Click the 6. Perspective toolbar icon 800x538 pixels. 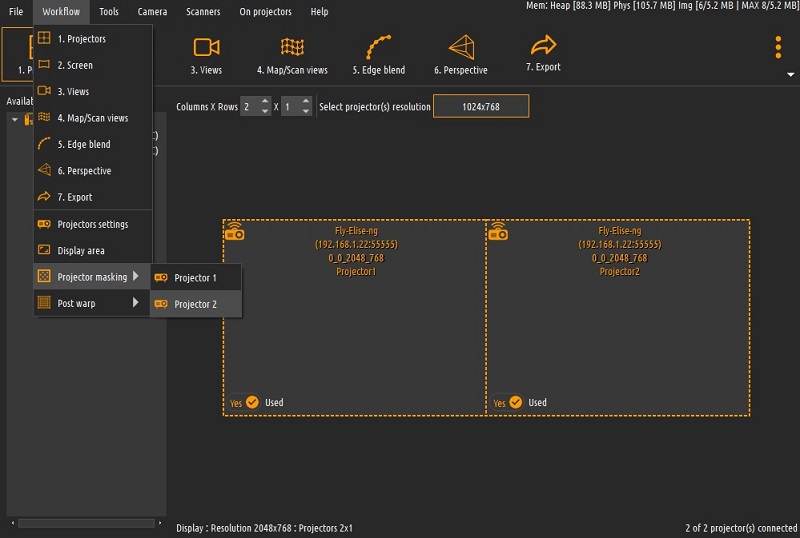coord(462,47)
